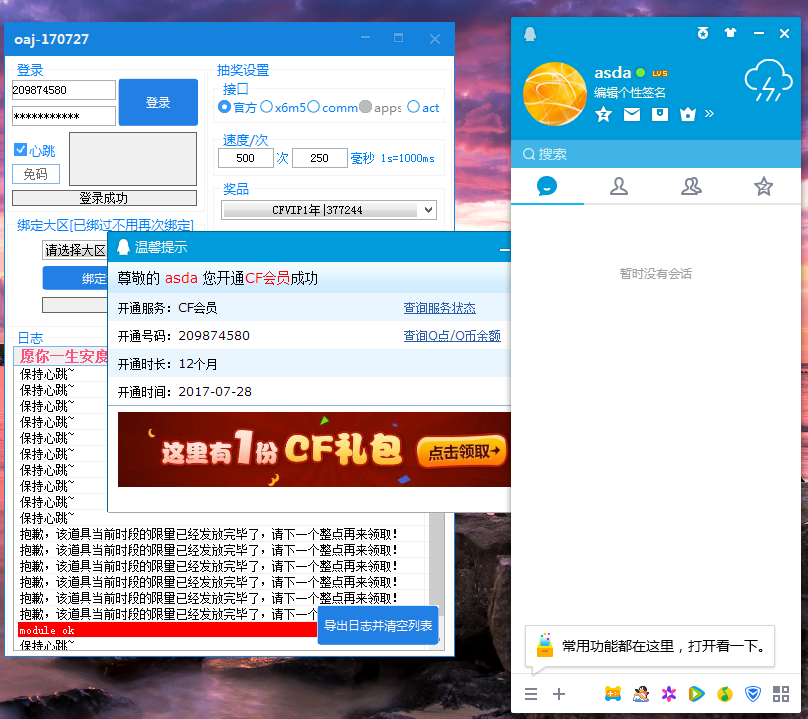Minimize the 温馨提示 popup
808x719 pixels.
(504, 250)
